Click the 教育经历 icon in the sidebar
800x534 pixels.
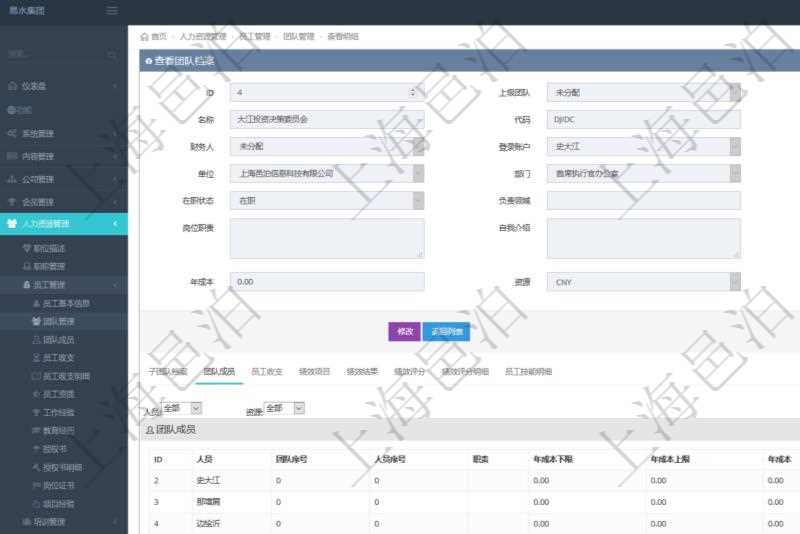click(x=36, y=430)
